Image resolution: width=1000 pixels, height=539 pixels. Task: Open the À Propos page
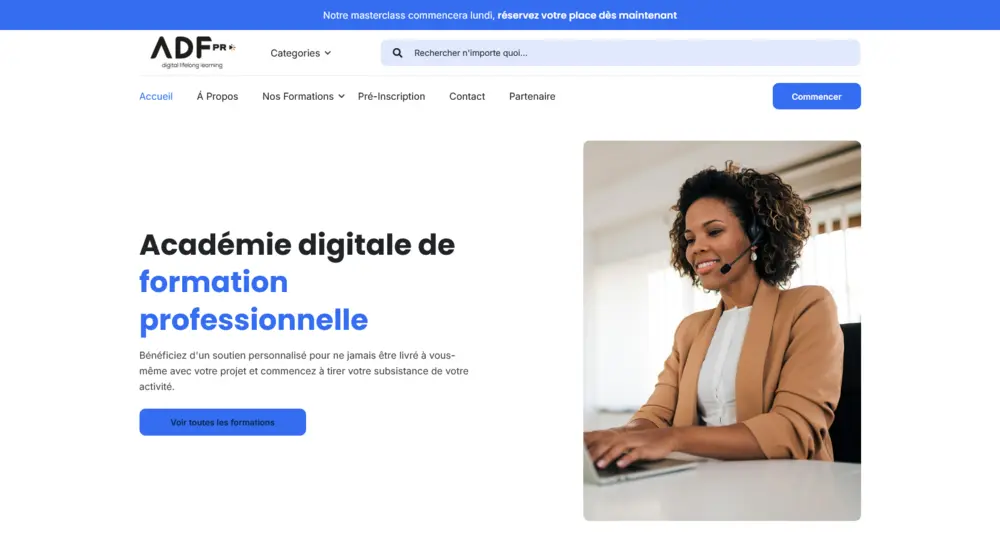[x=217, y=96]
